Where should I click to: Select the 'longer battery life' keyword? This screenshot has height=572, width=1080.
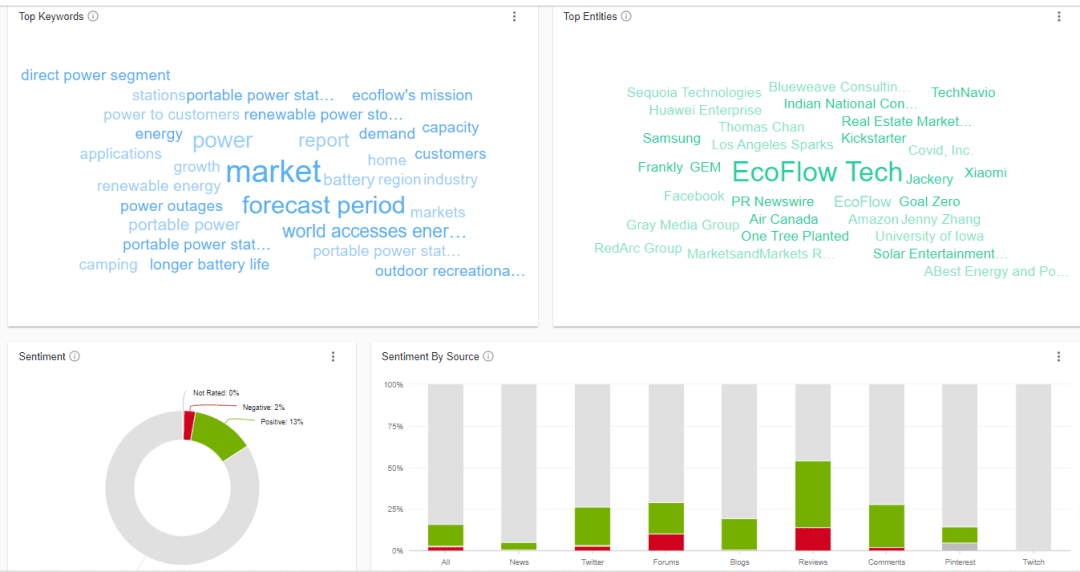(209, 265)
